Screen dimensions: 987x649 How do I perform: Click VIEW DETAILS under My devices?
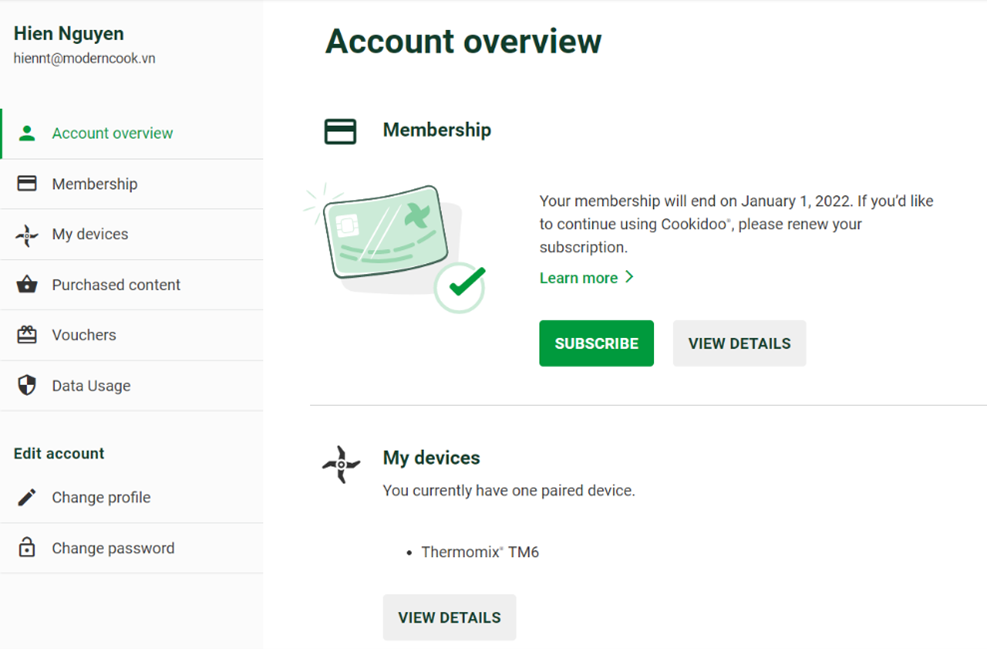[x=449, y=617]
